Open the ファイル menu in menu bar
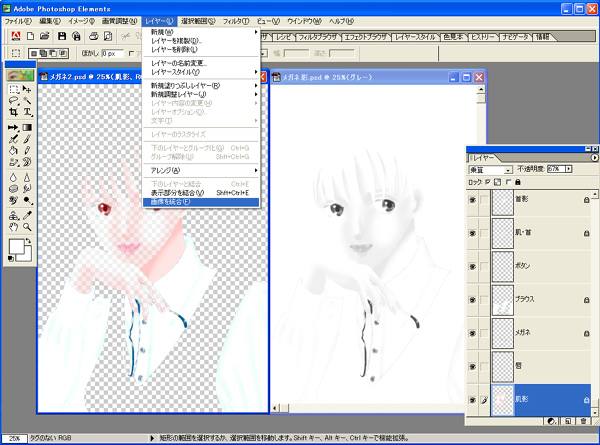 [18, 21]
